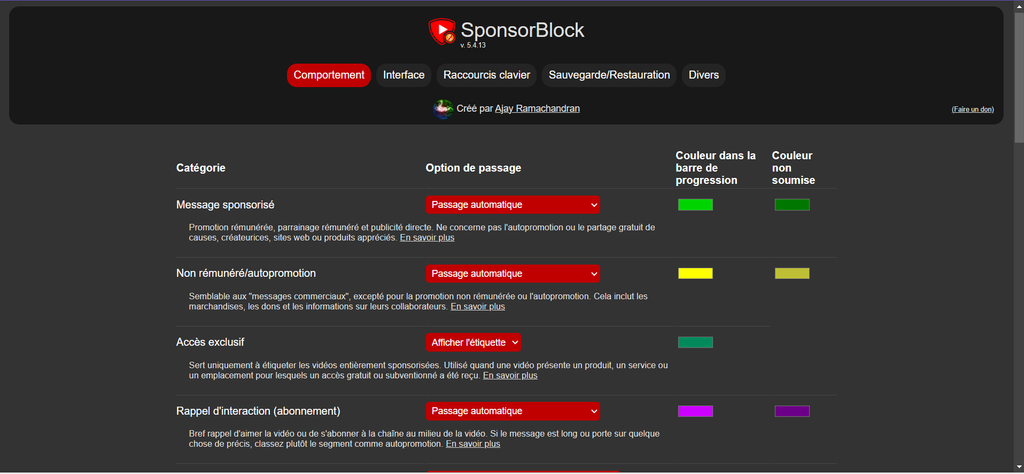Screen dimensions: 1024x474
Task: Select the Divers tab
Action: click(x=703, y=75)
